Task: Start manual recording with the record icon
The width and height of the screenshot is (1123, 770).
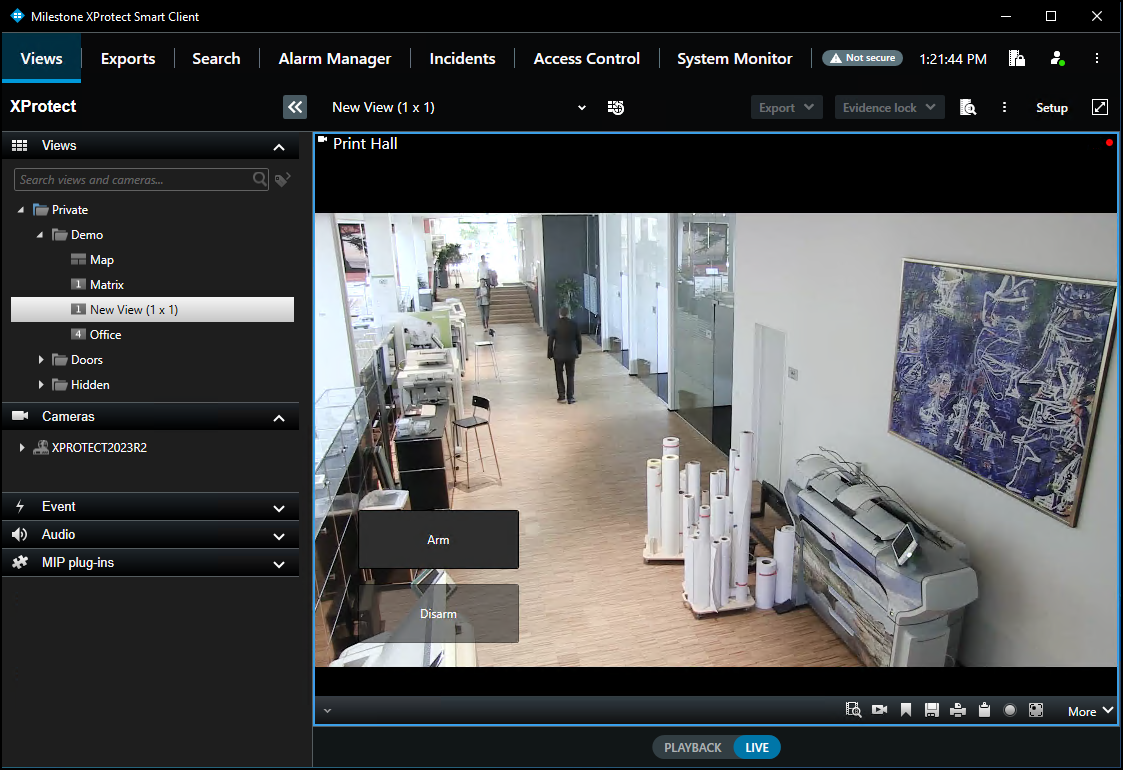Action: 1010,710
